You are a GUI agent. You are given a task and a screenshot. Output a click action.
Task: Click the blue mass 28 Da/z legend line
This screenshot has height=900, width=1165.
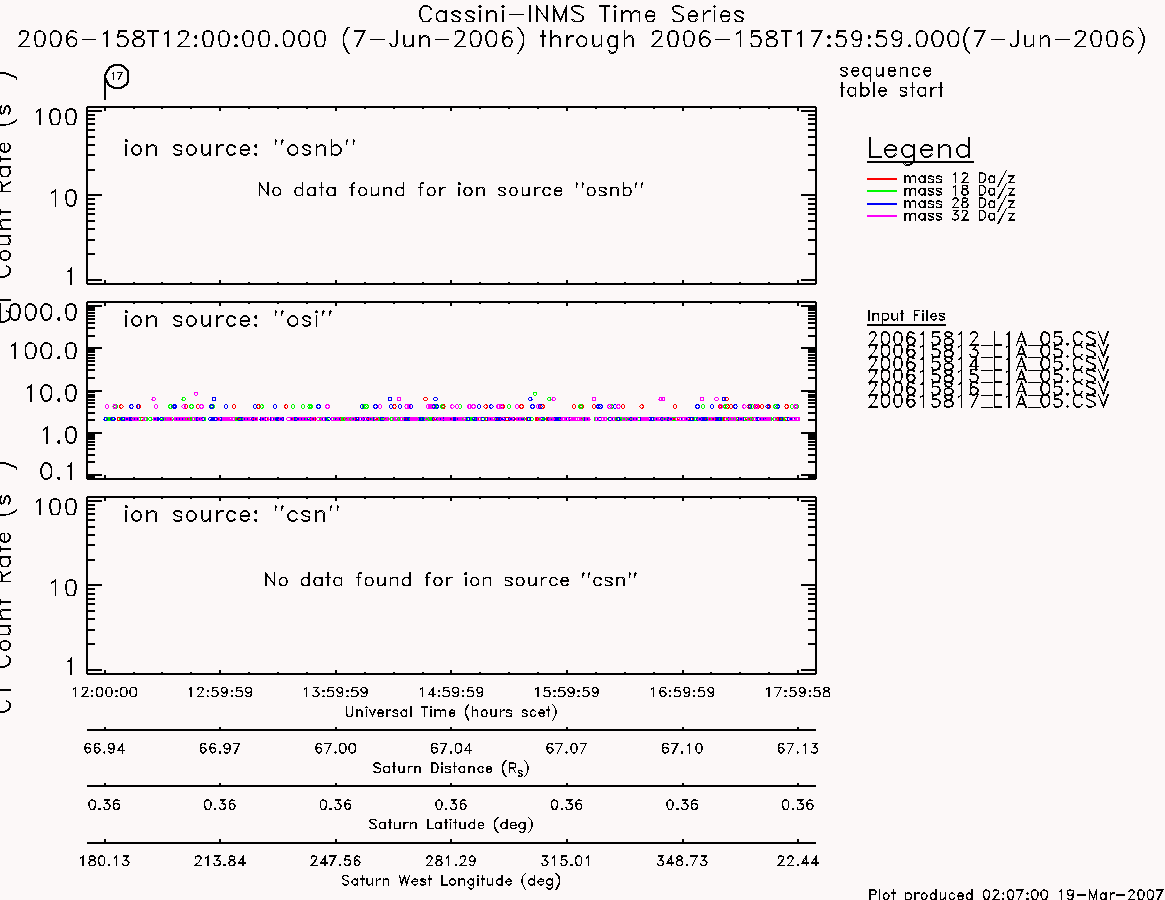(x=882, y=204)
